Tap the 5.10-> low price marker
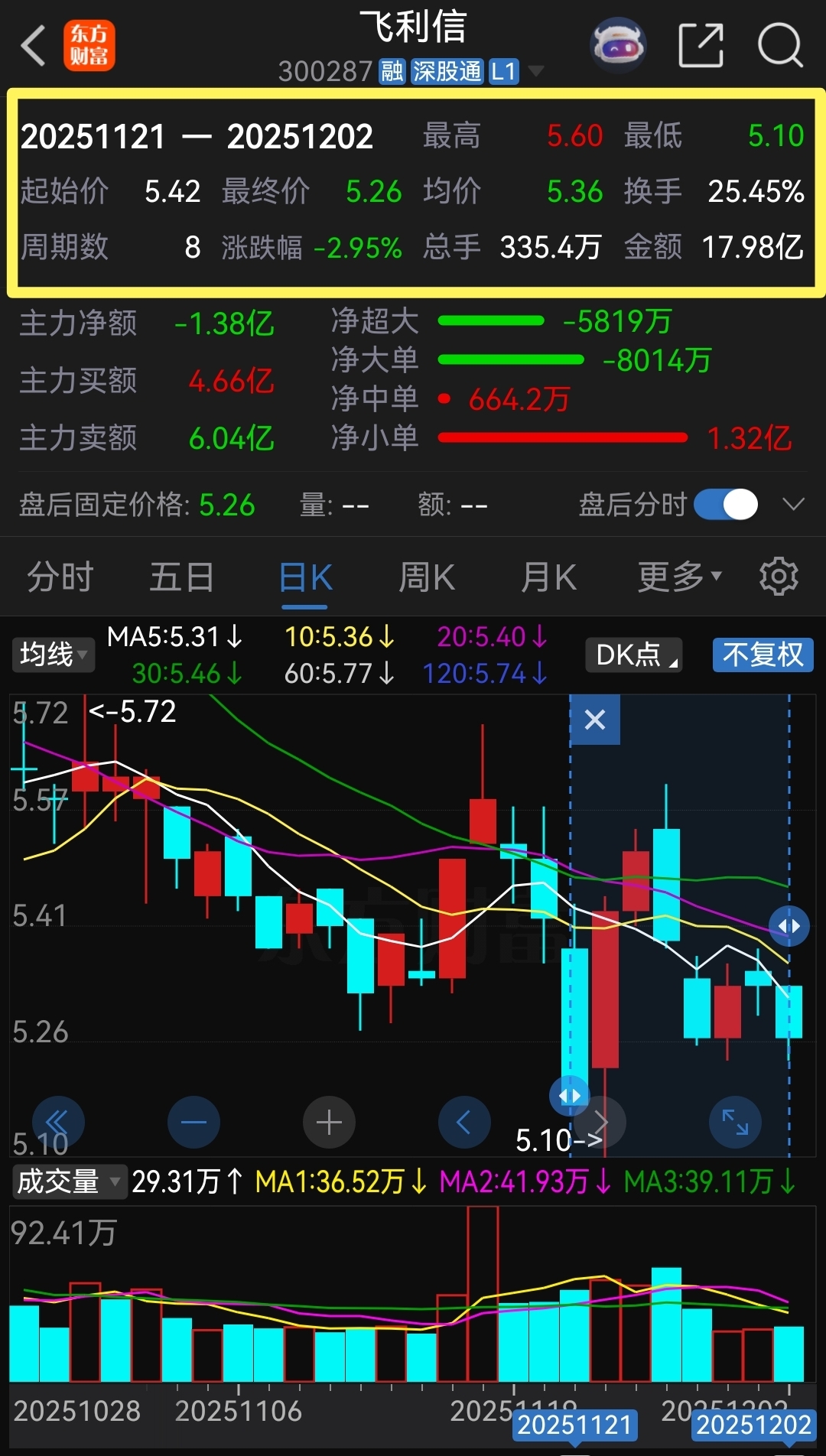Screen dimensions: 826x1456 [560, 1140]
